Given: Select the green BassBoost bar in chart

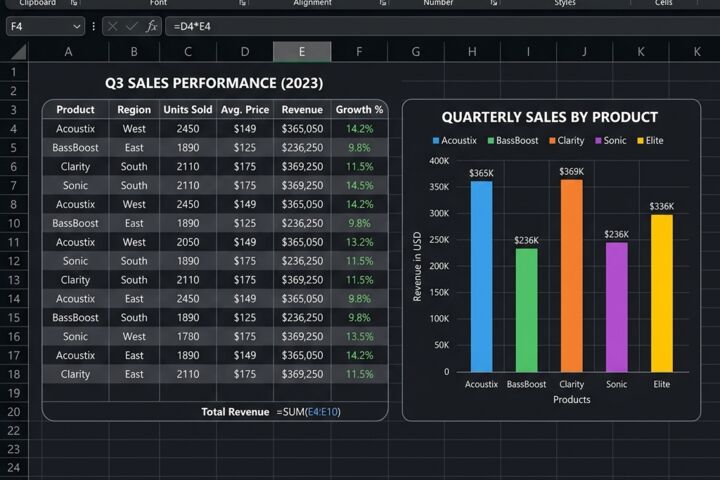Looking at the screenshot, I should [526, 310].
